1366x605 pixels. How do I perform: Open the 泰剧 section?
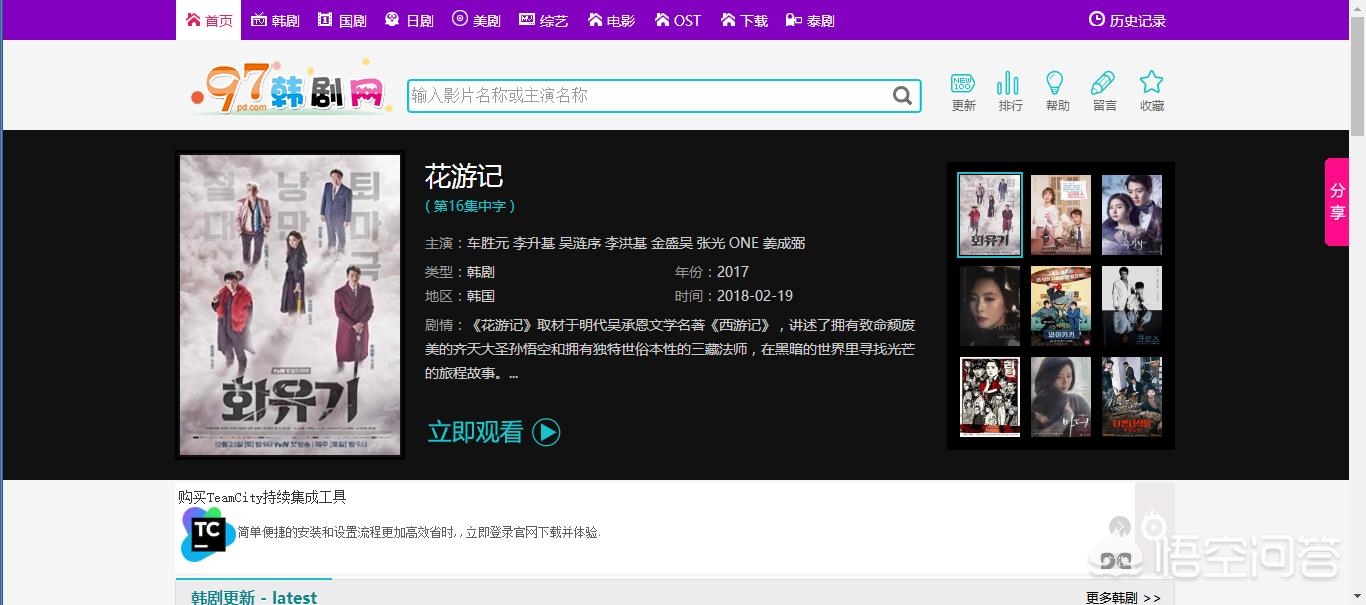tap(810, 19)
